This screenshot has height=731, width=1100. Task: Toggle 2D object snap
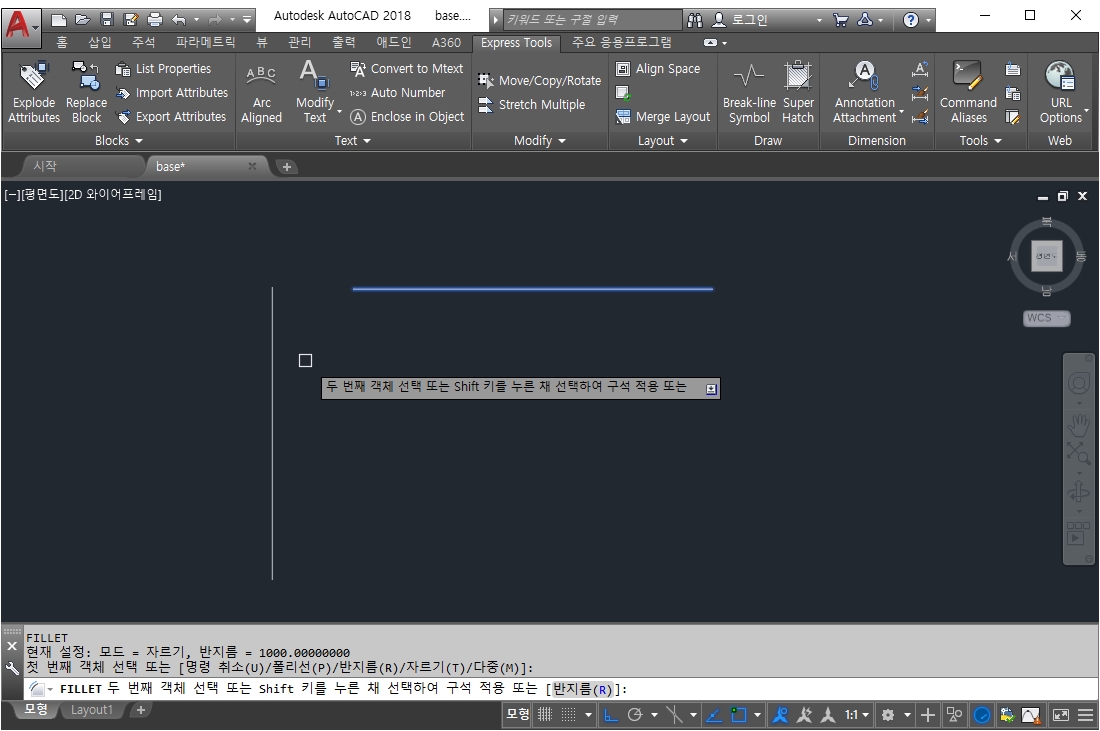click(x=739, y=715)
